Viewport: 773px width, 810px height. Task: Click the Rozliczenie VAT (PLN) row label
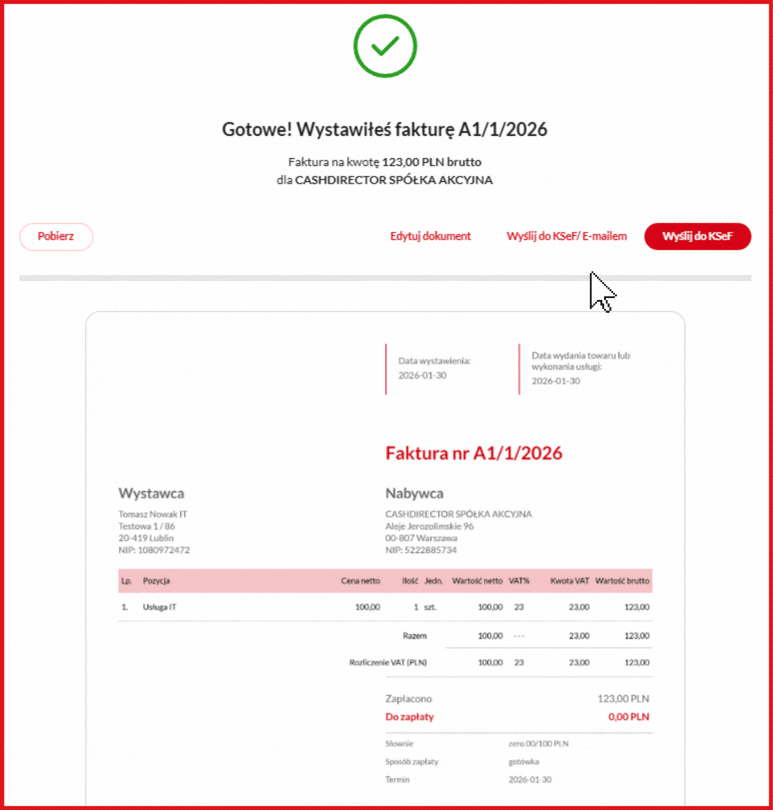pos(388,663)
